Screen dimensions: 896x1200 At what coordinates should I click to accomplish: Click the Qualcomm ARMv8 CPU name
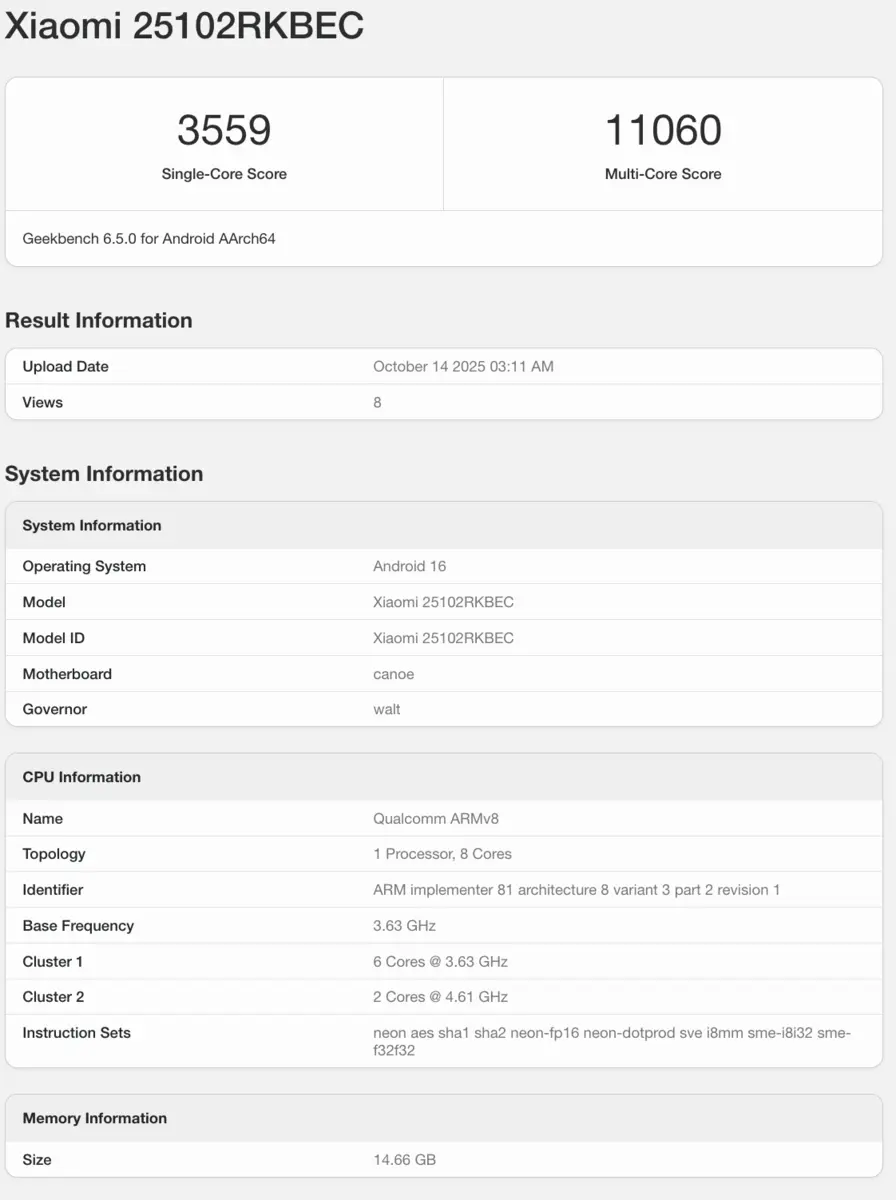tap(436, 818)
